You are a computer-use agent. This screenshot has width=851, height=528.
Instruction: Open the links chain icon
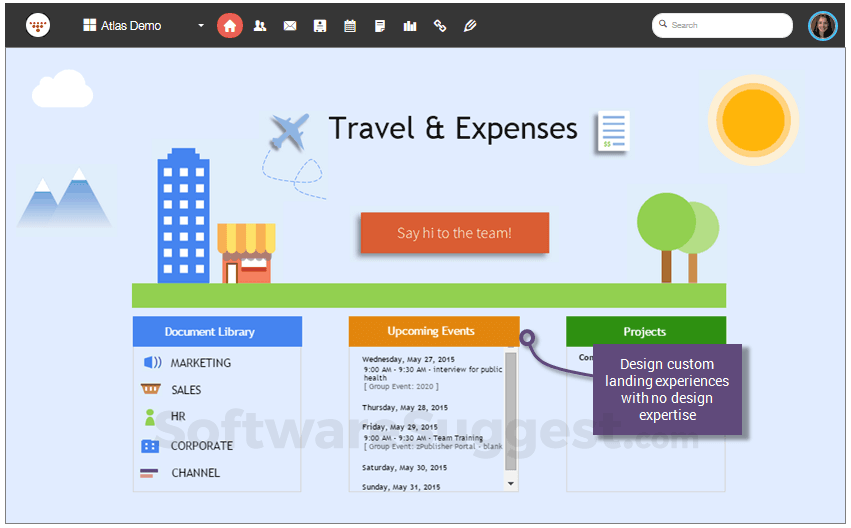point(440,26)
